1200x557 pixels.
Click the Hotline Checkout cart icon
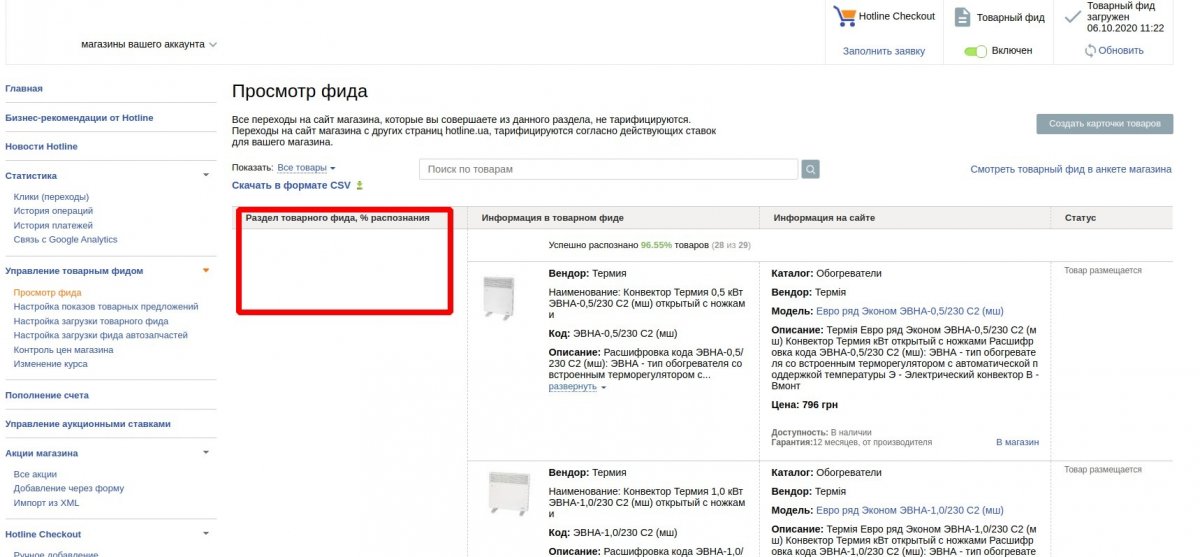[x=845, y=17]
